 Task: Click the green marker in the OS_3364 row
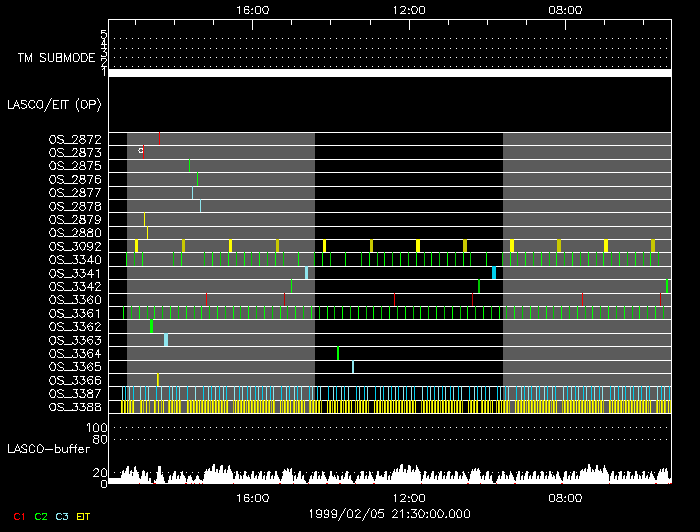click(338, 353)
